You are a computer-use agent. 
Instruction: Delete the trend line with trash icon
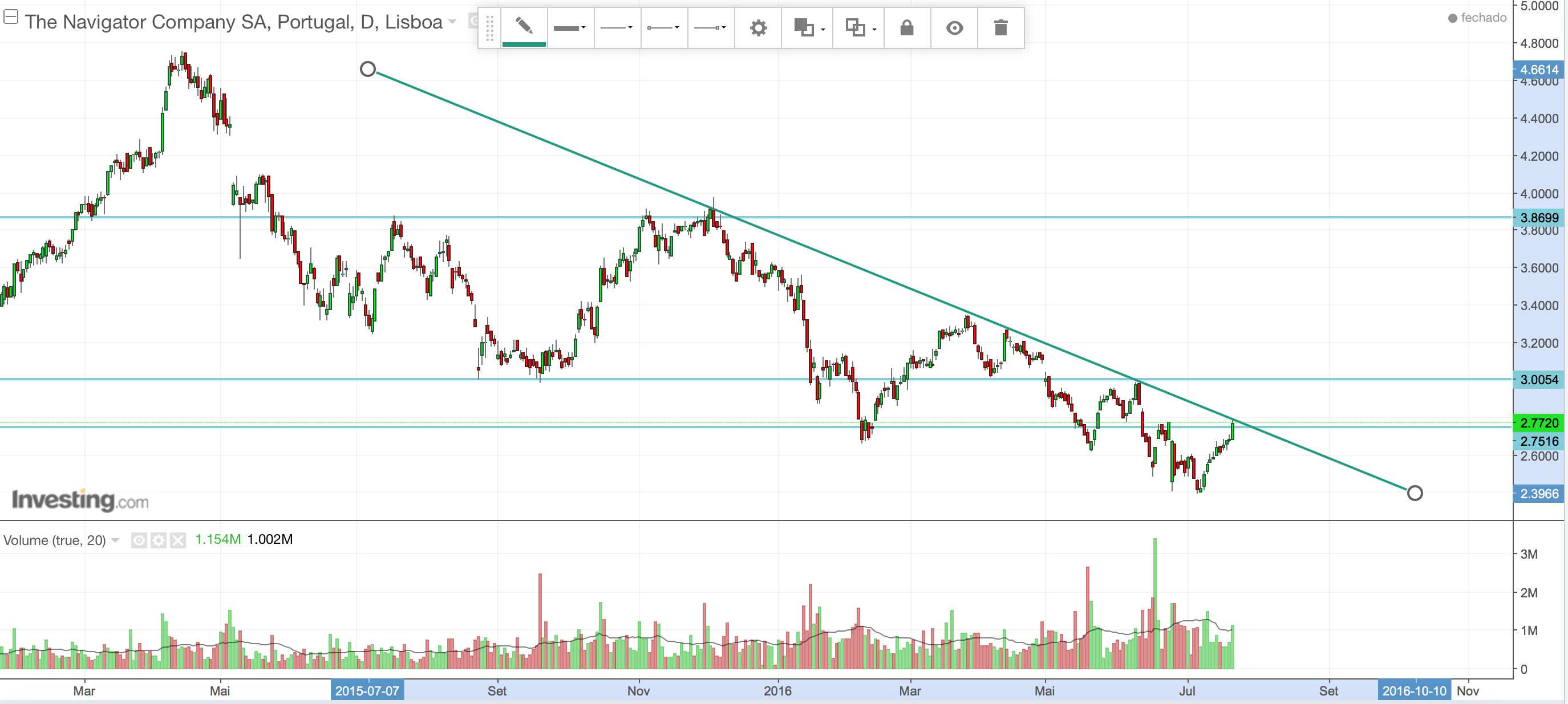(x=1000, y=27)
